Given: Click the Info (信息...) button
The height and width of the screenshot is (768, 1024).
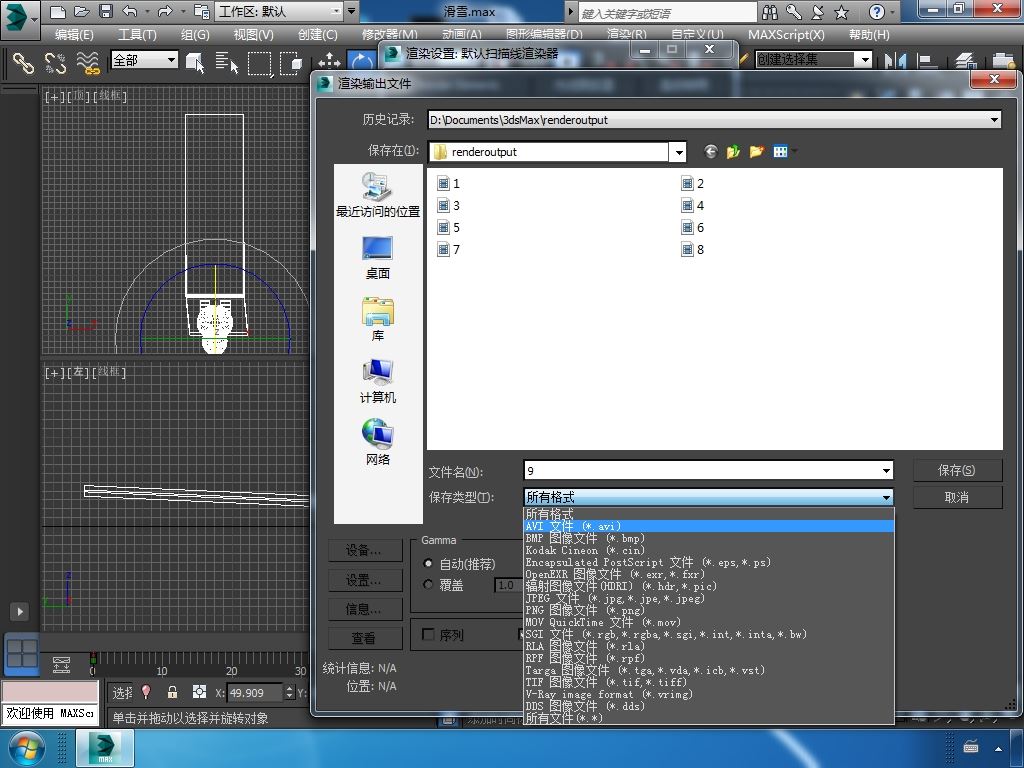Looking at the screenshot, I should point(364,609).
